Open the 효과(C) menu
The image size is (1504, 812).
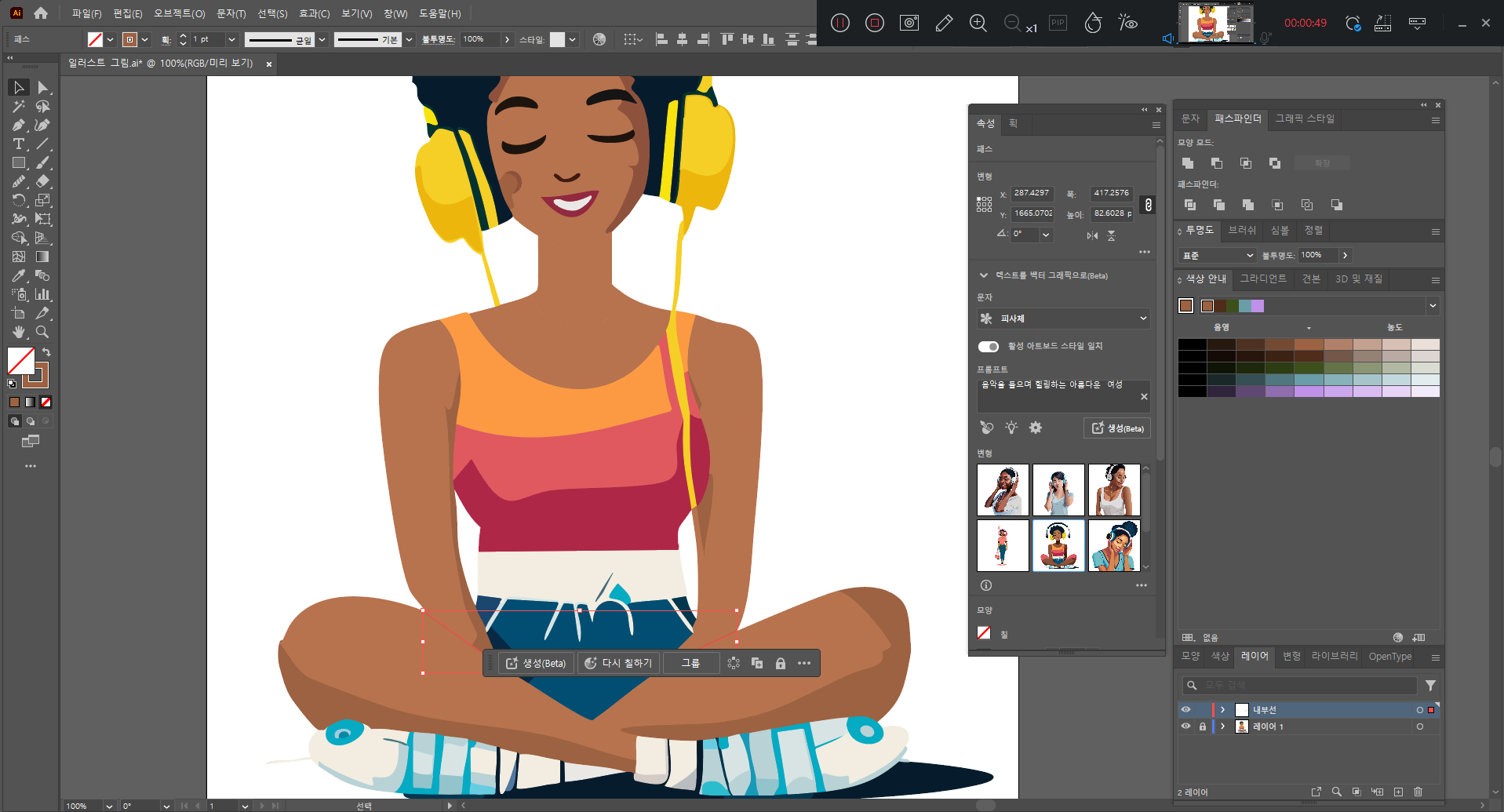pyautogui.click(x=314, y=13)
